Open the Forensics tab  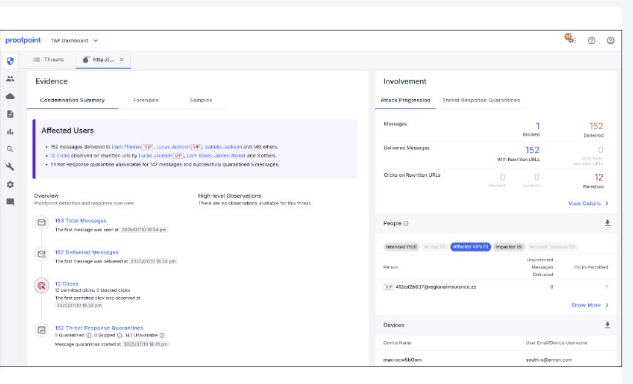[x=146, y=100]
